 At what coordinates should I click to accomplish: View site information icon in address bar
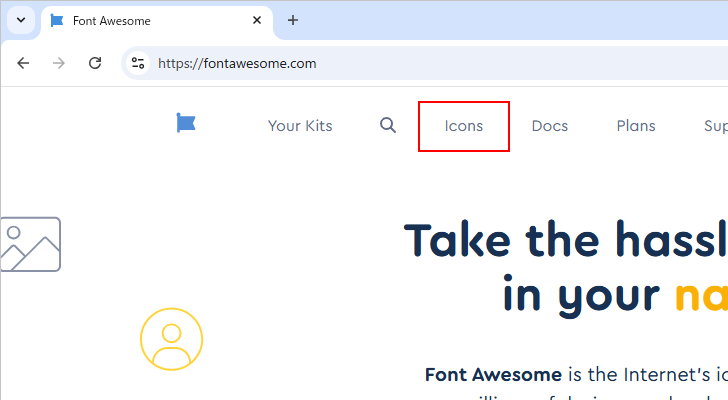click(138, 63)
